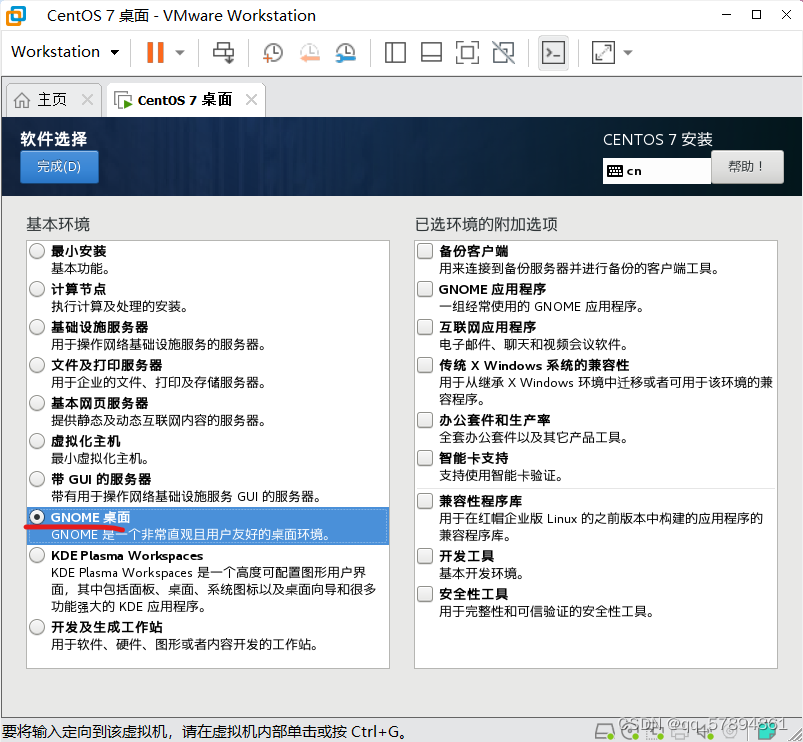Viewport: 803px width, 742px height.
Task: Toggle Unity mode icon
Action: pyautogui.click(x=503, y=52)
